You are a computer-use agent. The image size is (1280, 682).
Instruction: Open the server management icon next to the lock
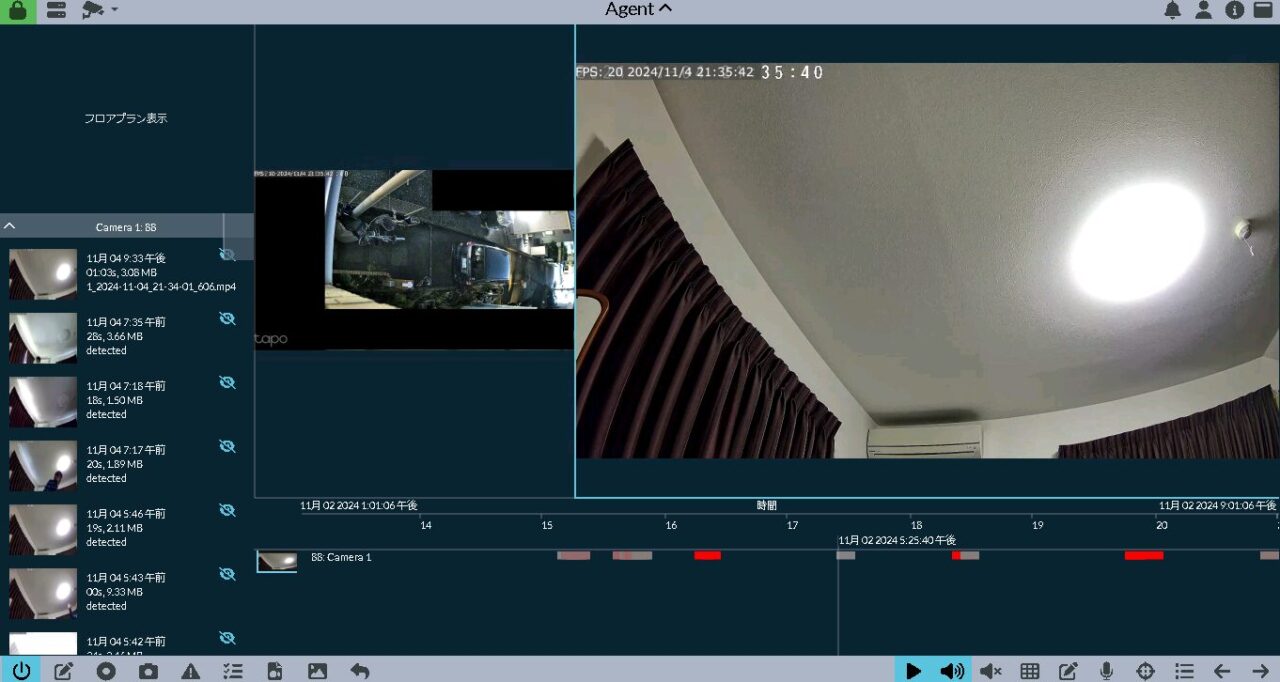pyautogui.click(x=55, y=10)
